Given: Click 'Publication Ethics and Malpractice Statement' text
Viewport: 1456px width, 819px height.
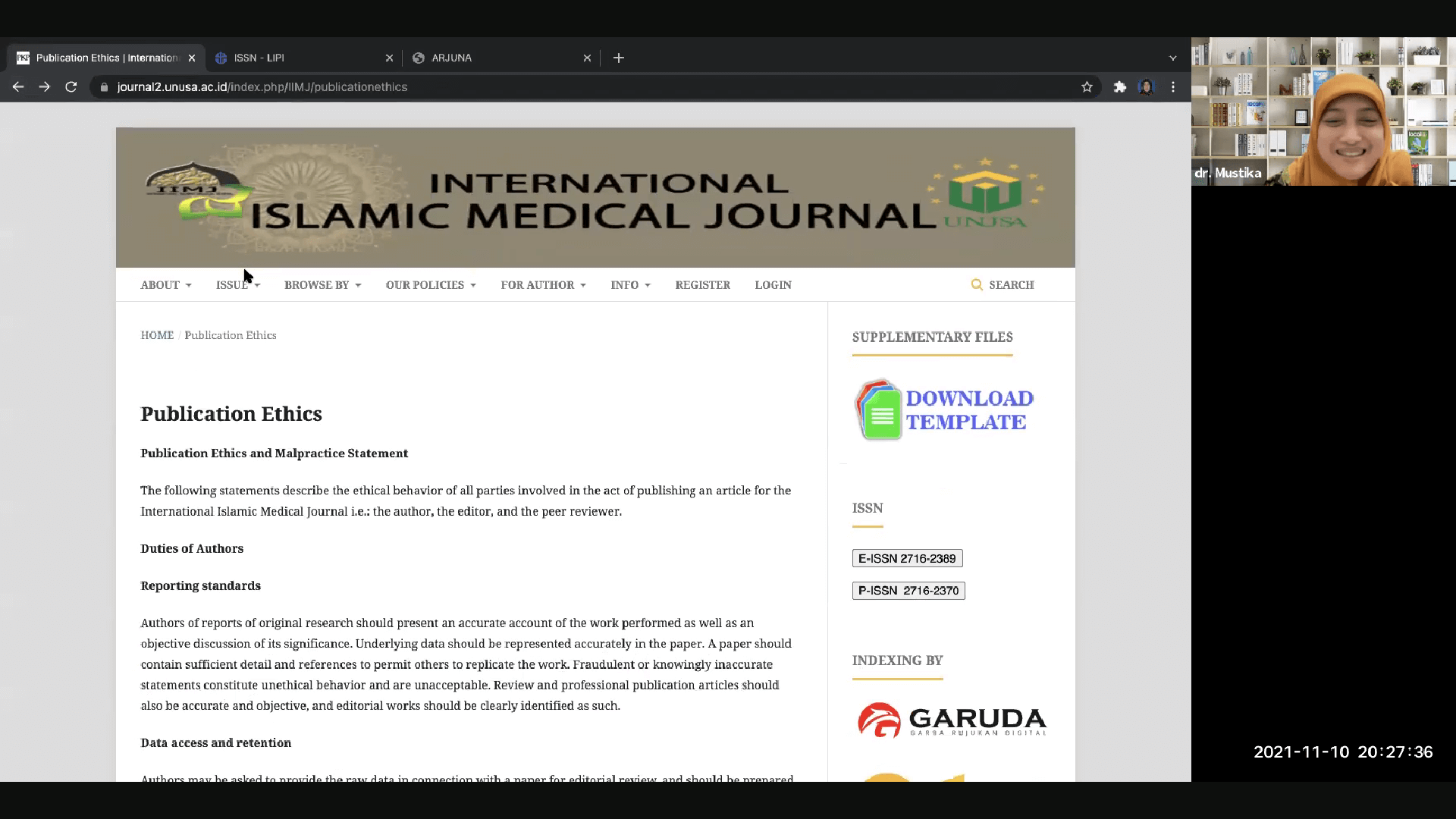Looking at the screenshot, I should click(x=274, y=453).
